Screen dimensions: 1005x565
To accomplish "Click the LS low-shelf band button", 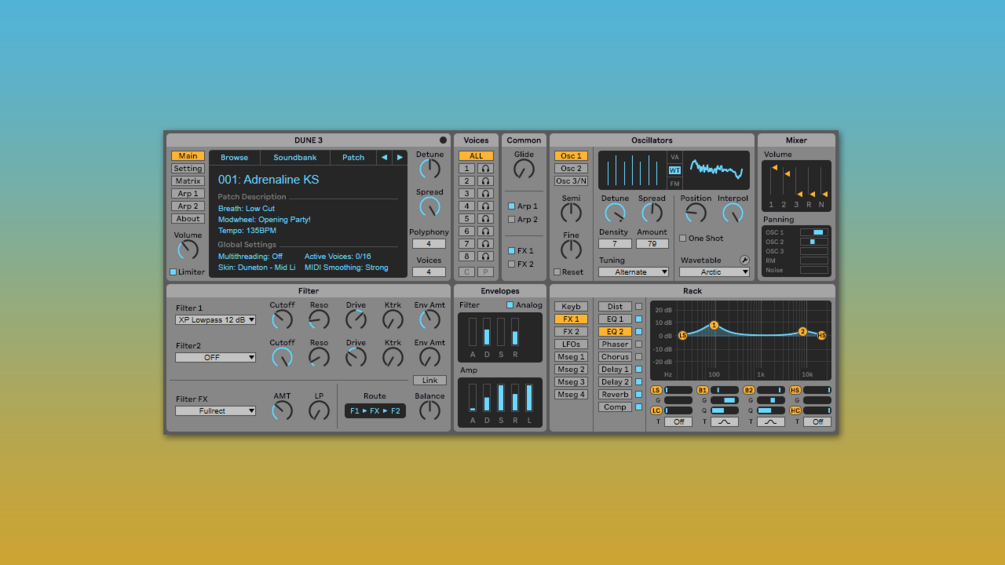I will (656, 390).
